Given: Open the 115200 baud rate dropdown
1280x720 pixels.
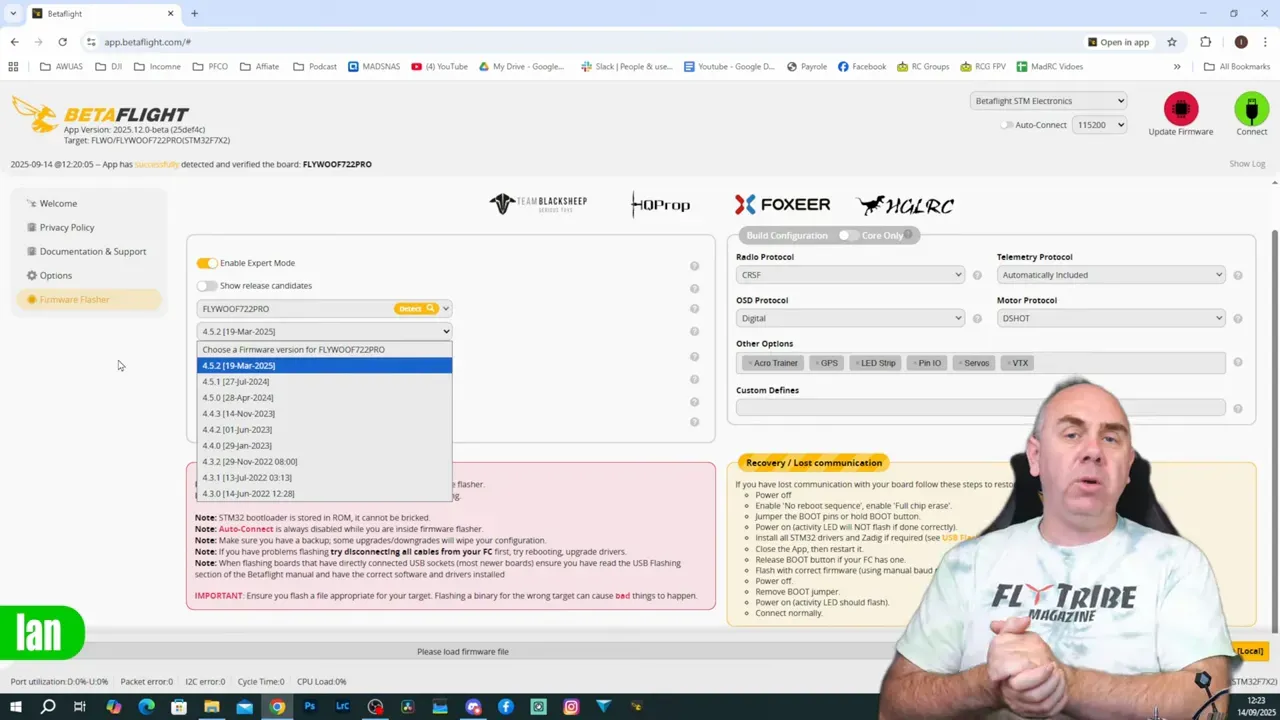Looking at the screenshot, I should tap(1099, 125).
